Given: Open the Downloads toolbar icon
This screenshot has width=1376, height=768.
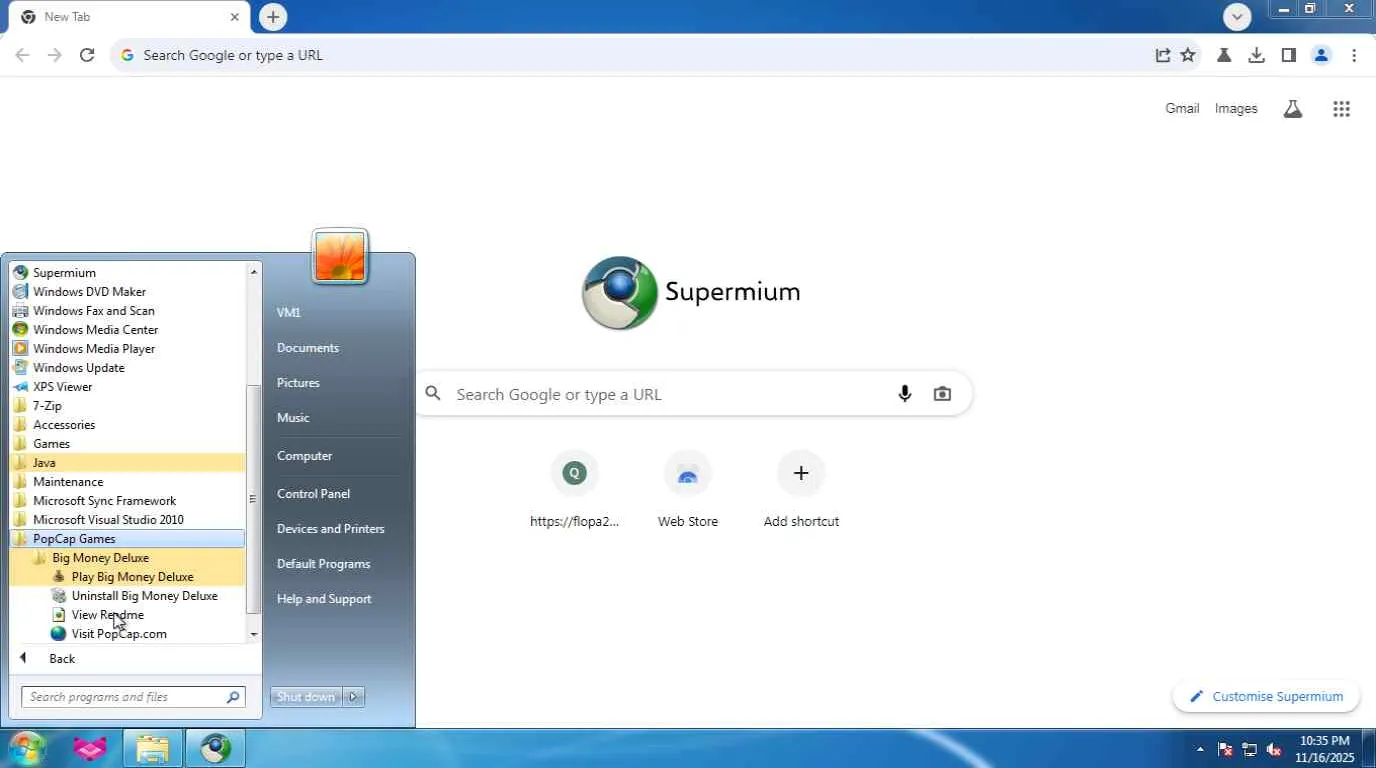Looking at the screenshot, I should click(x=1256, y=55).
